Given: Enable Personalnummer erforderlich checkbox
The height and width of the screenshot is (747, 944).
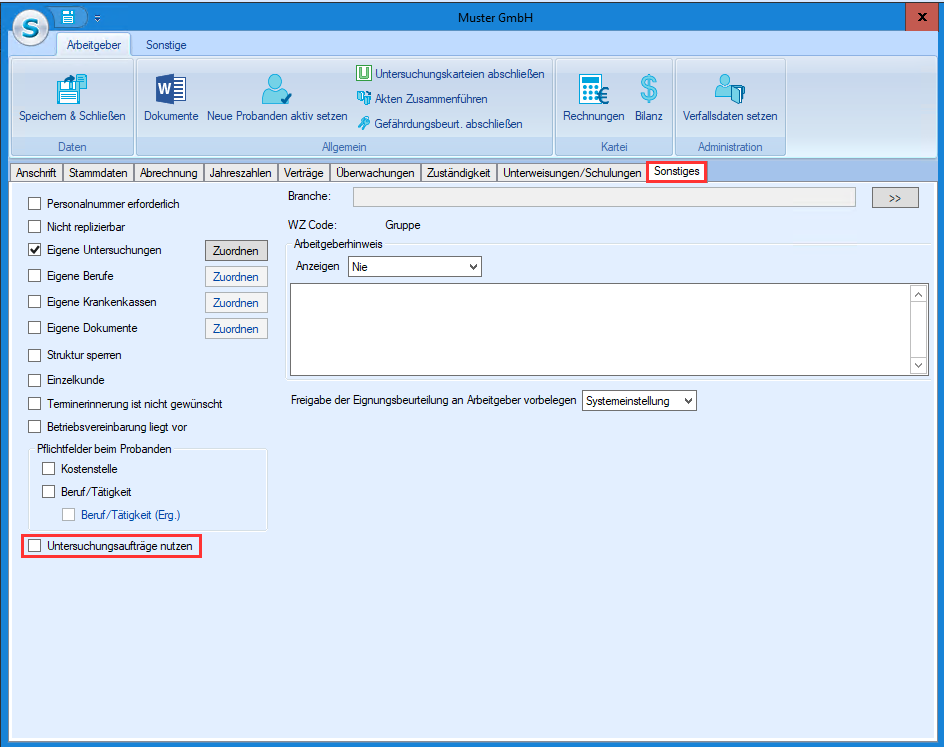Looking at the screenshot, I should (34, 203).
